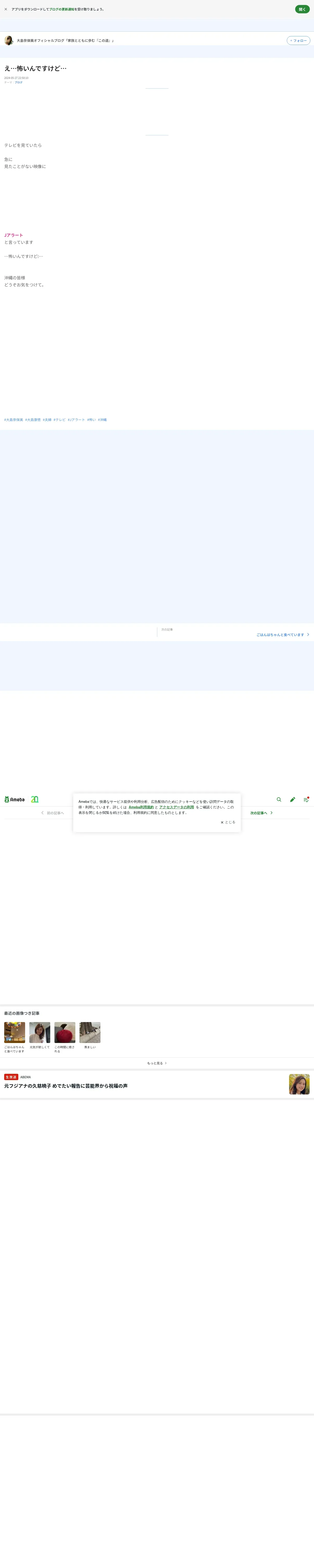Select the line テレビを見ていたら

point(23,146)
